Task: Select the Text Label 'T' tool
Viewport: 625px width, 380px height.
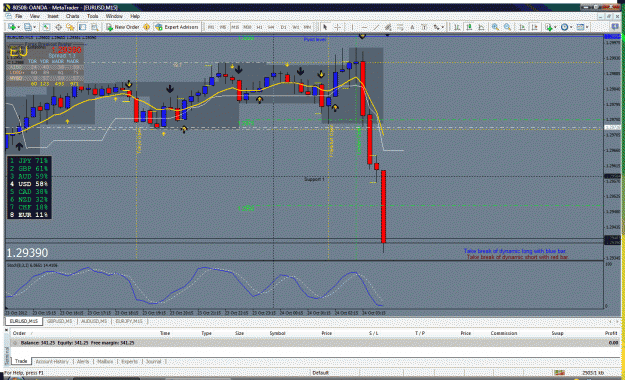Action: click(424, 27)
